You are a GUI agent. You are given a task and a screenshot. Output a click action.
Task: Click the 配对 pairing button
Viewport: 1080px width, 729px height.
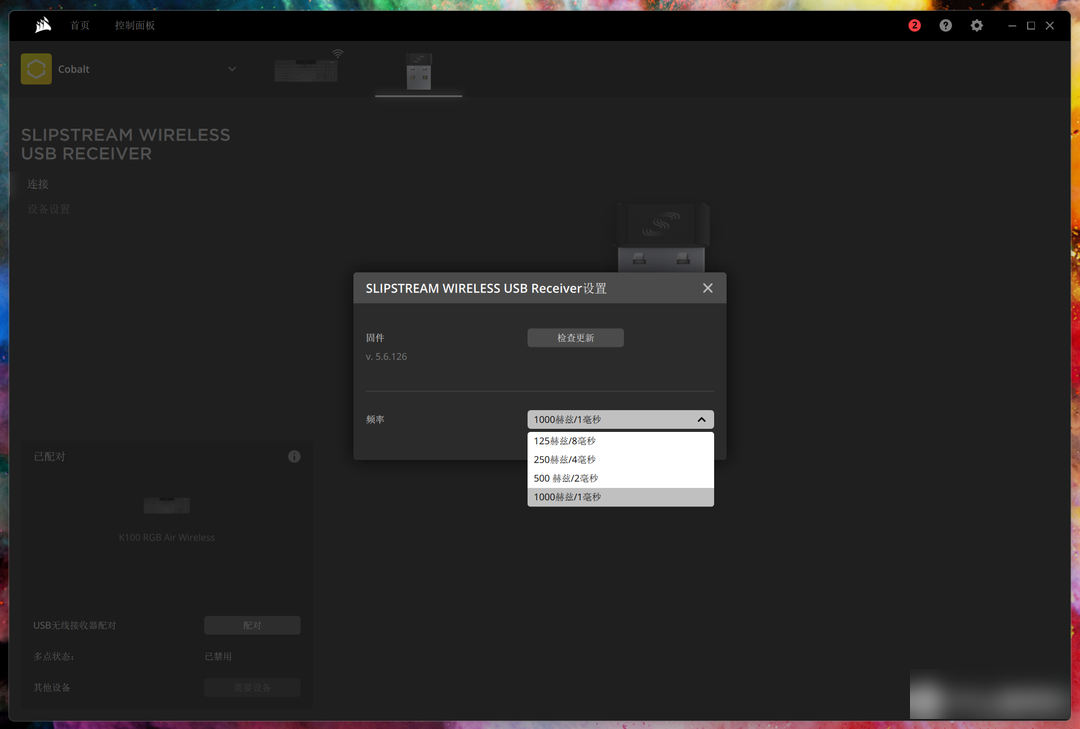tap(252, 625)
